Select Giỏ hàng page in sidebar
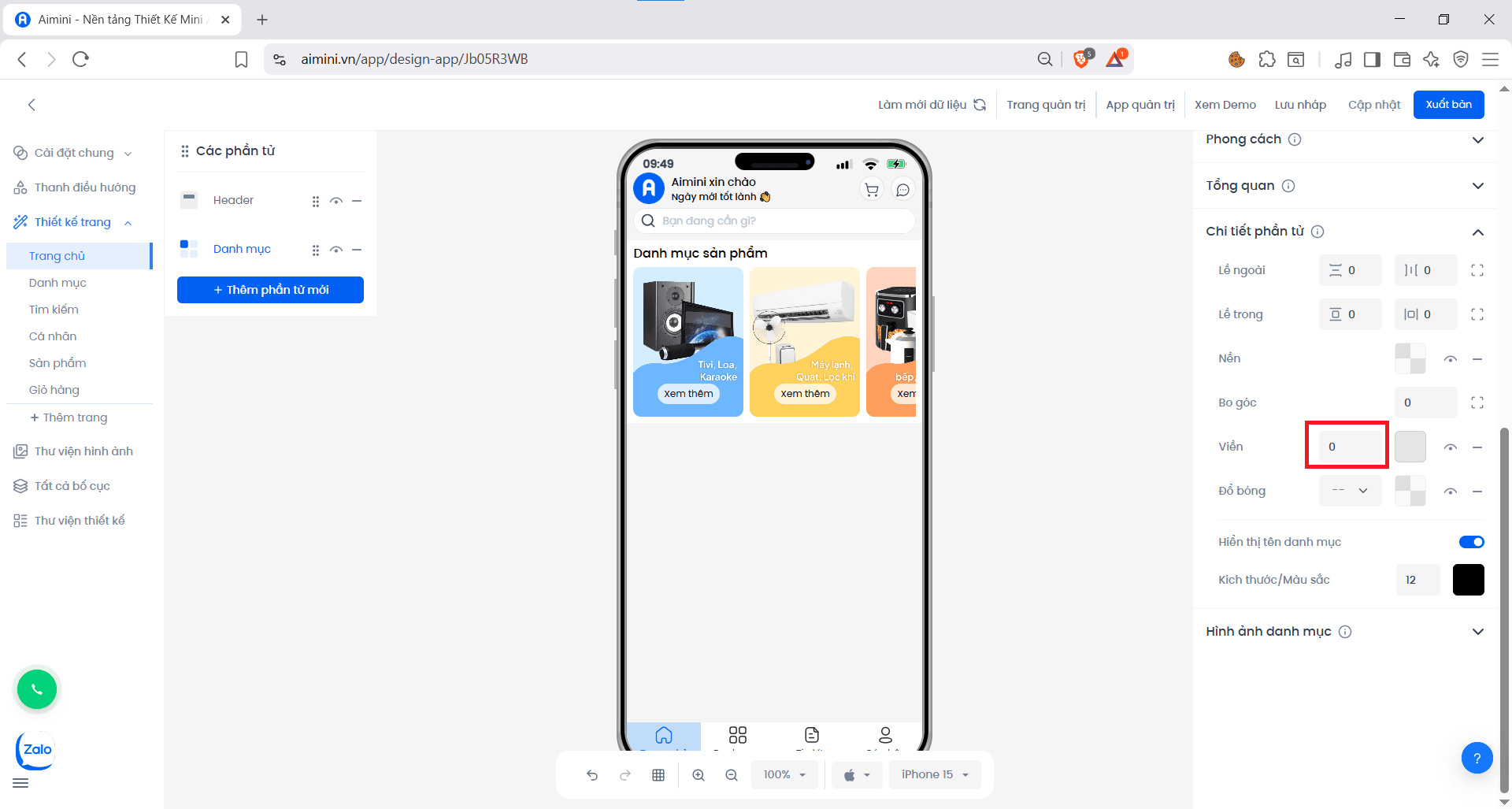Viewport: 1512px width, 809px height. coord(54,390)
